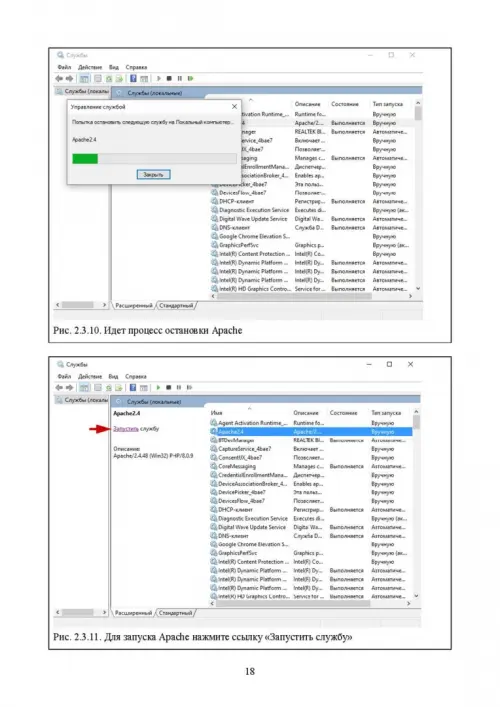Image resolution: width=500 pixels, height=707 pixels.
Task: Sort by the Тип запуска column header in Fig. 2.3.11
Action: click(386, 413)
